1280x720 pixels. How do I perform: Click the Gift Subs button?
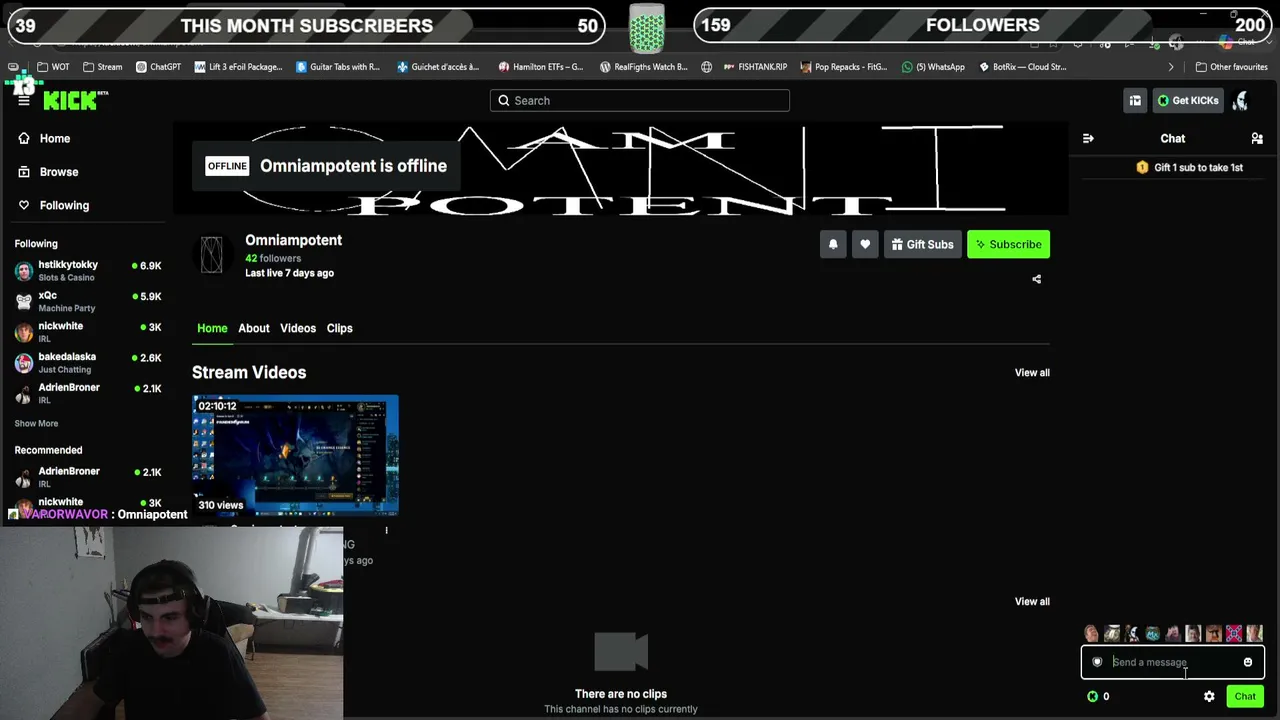pyautogui.click(x=922, y=244)
